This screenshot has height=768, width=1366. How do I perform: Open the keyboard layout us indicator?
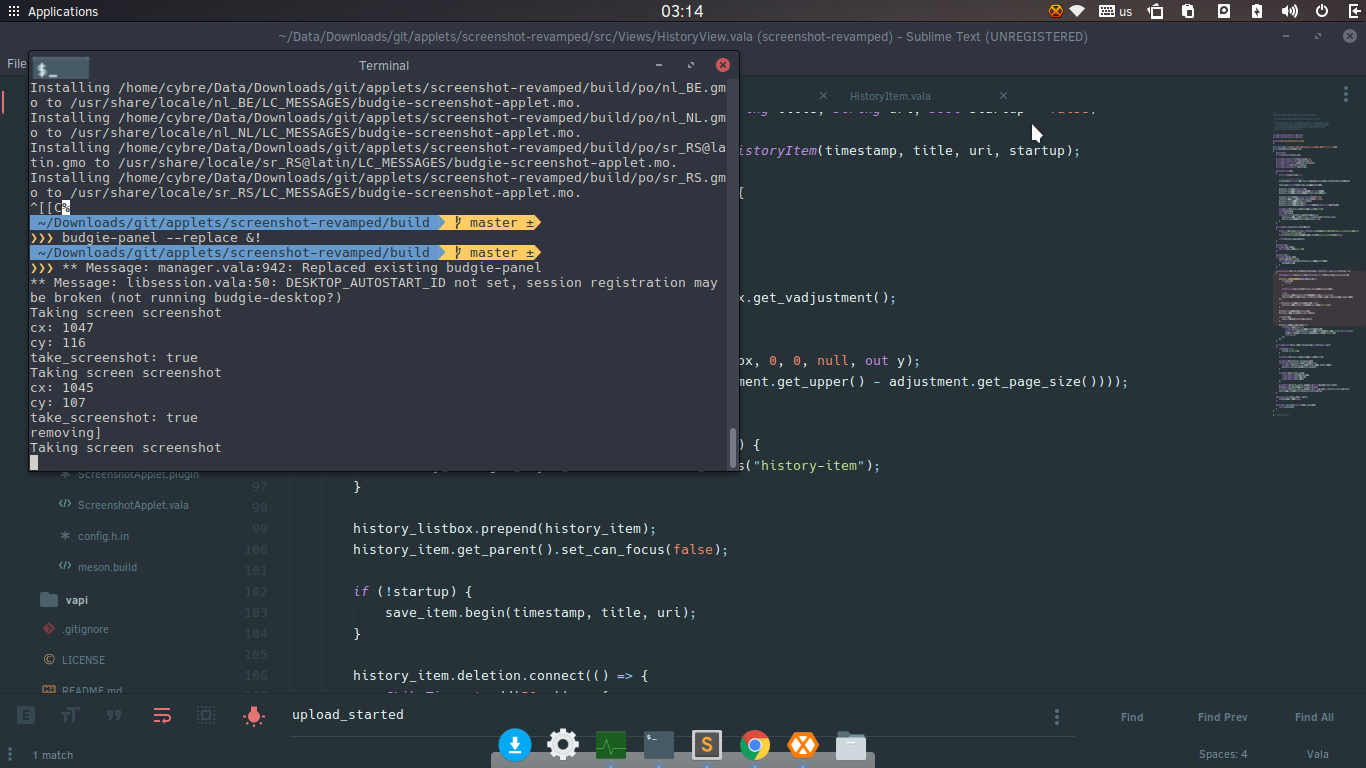[x=1115, y=12]
